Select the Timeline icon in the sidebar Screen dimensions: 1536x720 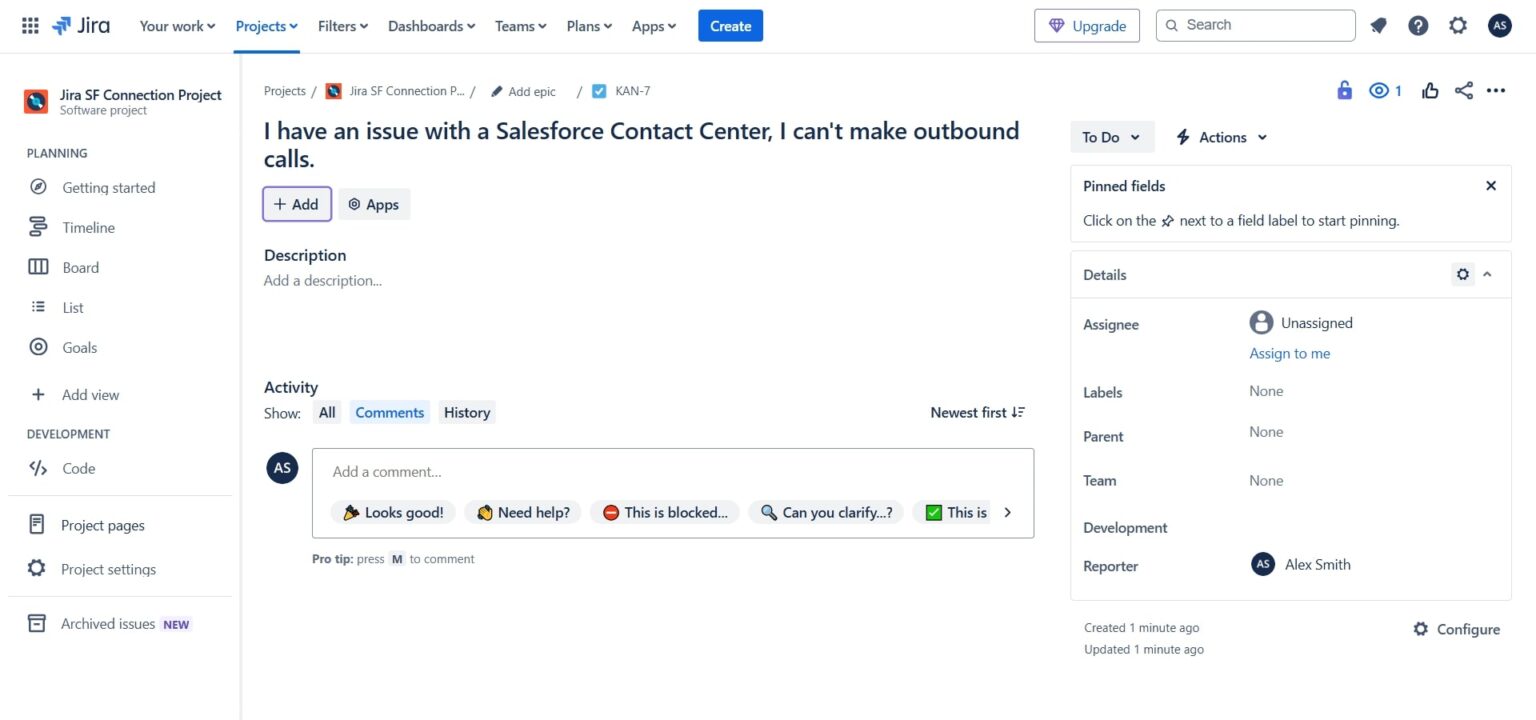[x=37, y=227]
